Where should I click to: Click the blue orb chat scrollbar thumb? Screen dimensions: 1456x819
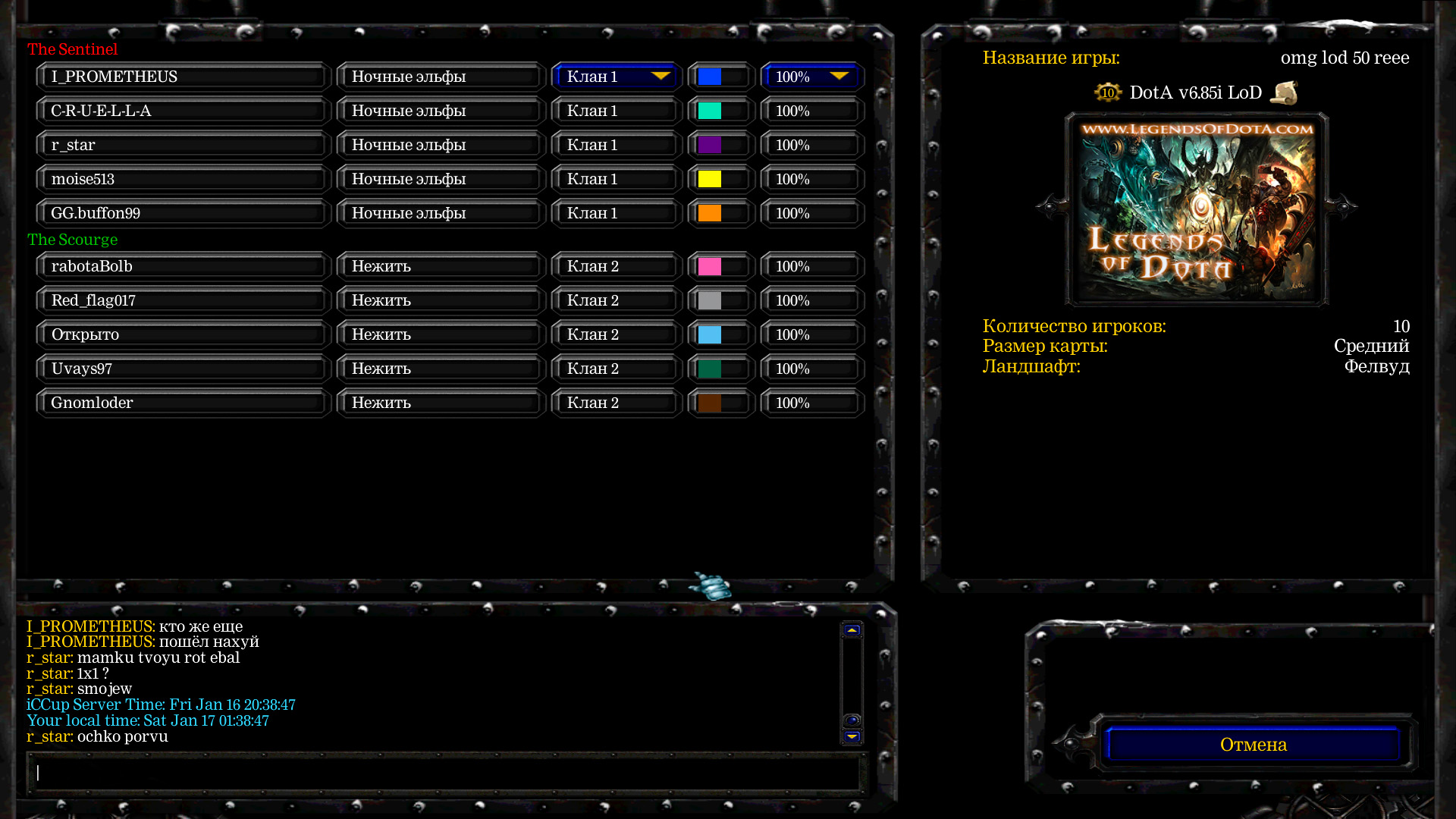pos(852,720)
